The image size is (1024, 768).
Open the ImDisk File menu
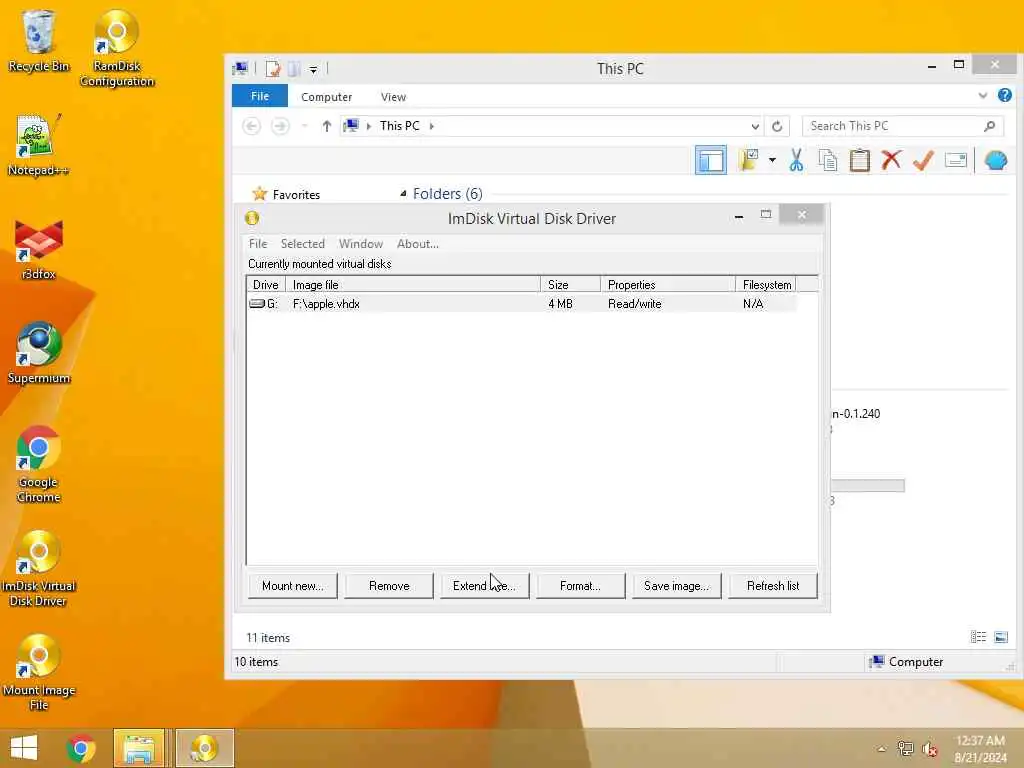click(258, 244)
